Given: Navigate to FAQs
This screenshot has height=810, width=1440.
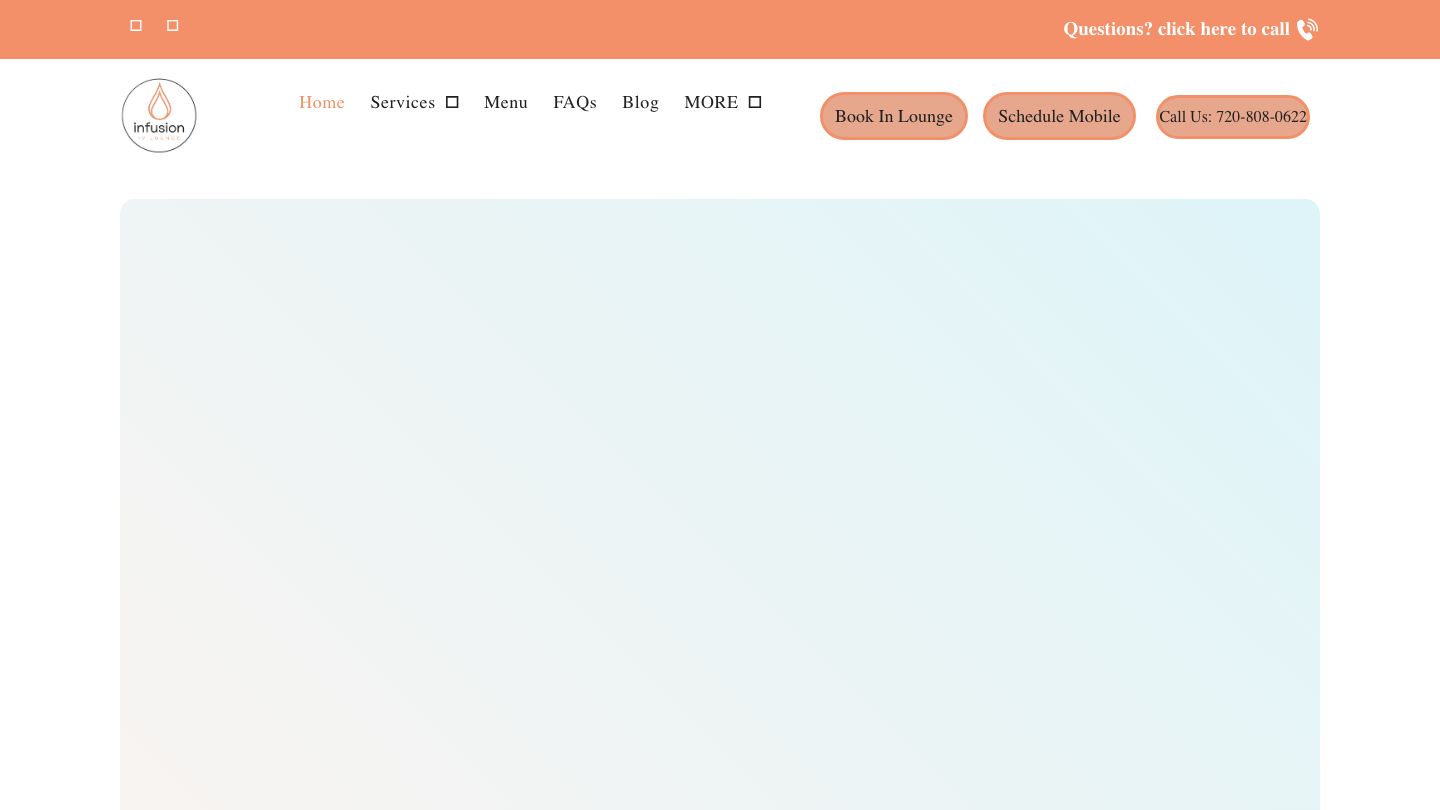Looking at the screenshot, I should point(575,102).
